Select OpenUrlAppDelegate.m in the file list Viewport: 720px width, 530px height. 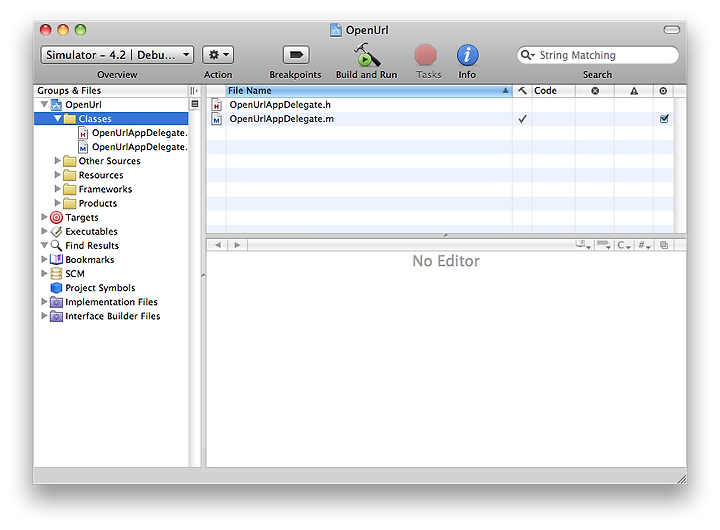click(x=281, y=119)
